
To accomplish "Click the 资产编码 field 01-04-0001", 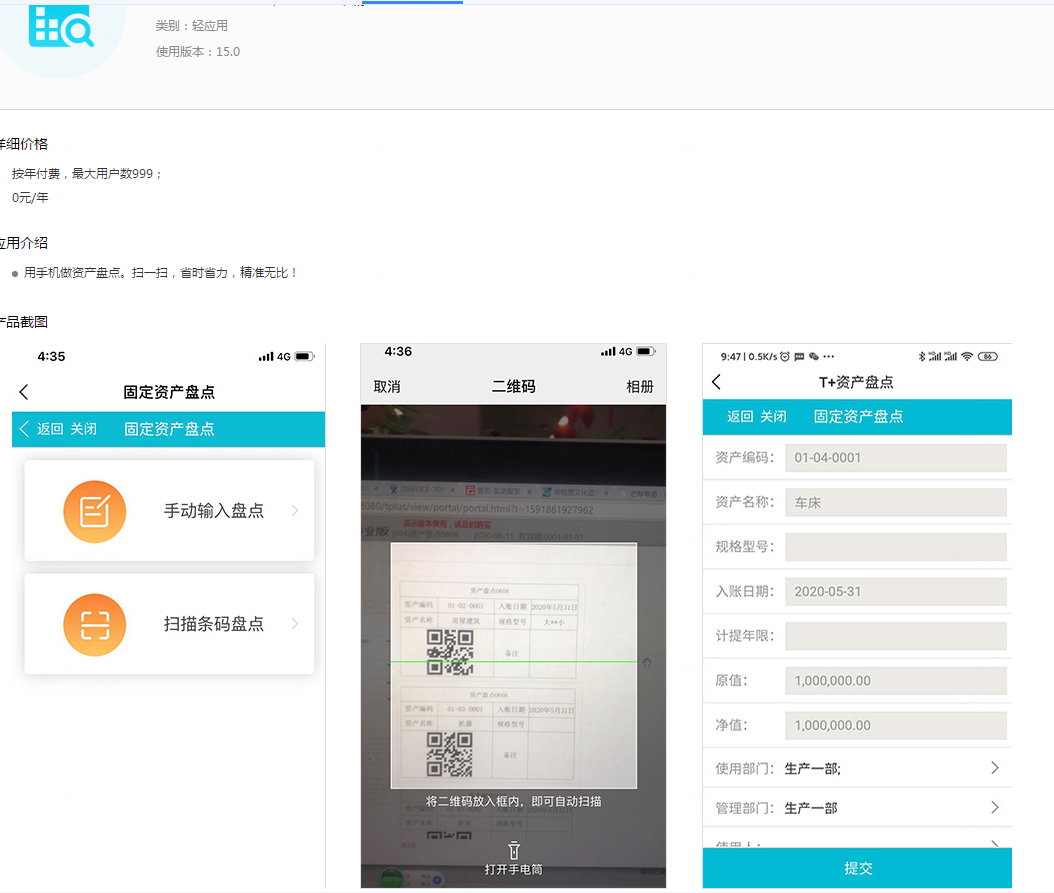I will tap(896, 458).
